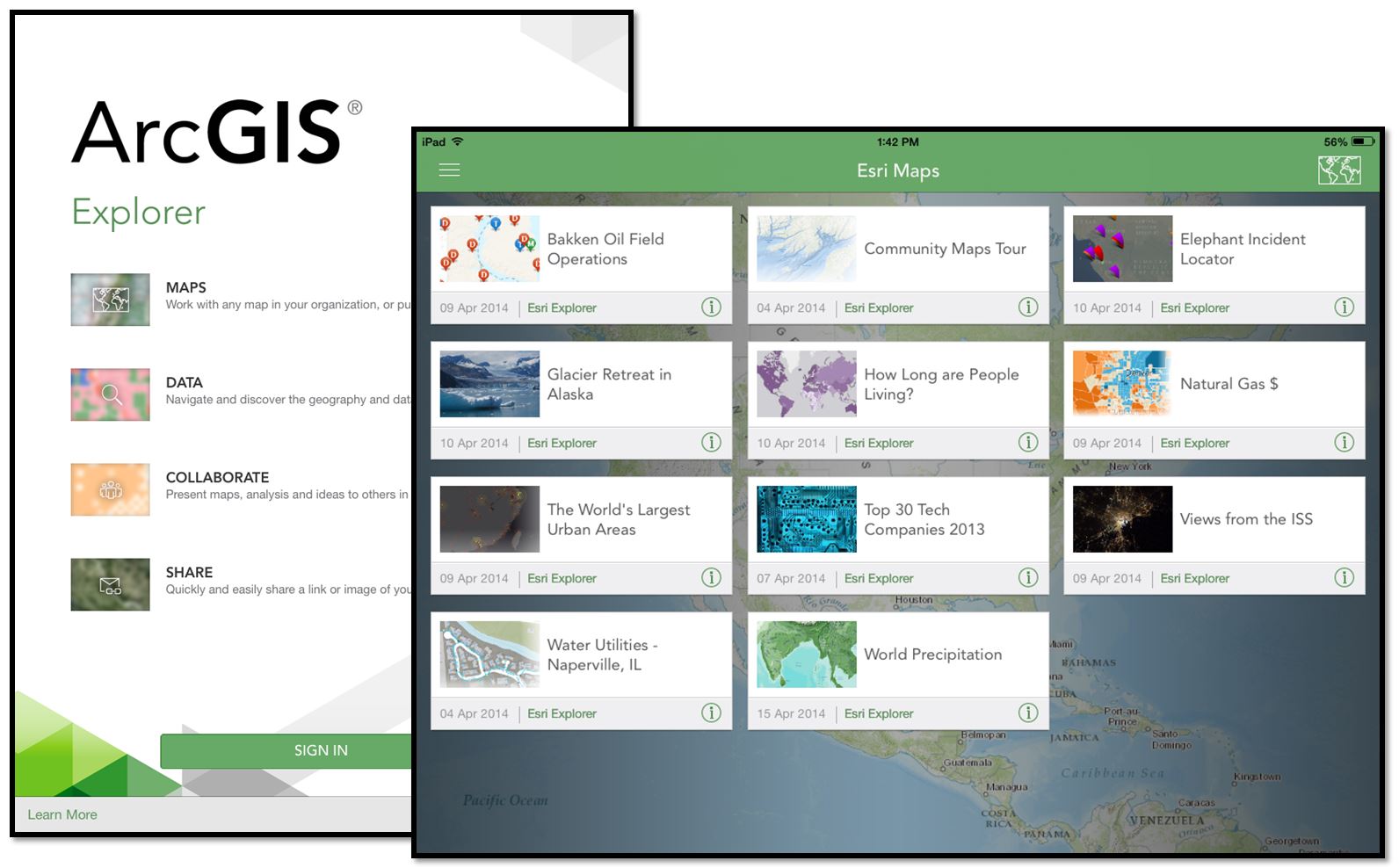Viewport: 1399px width, 868px height.
Task: Select the Bakken Oil Field Operations title
Action: point(605,249)
